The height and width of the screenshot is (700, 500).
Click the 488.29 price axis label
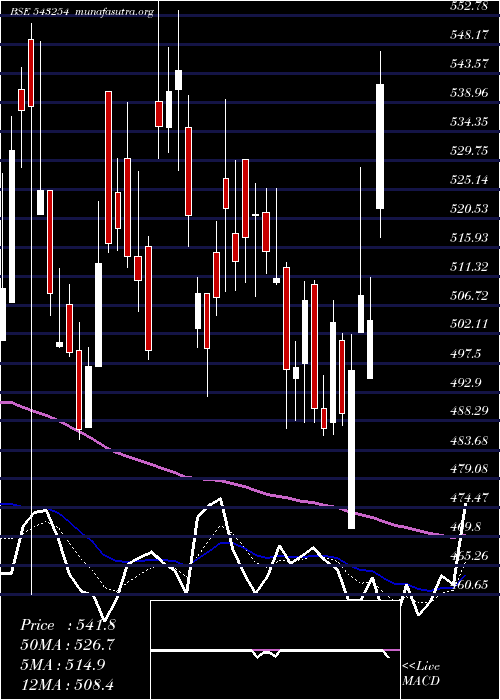click(469, 412)
